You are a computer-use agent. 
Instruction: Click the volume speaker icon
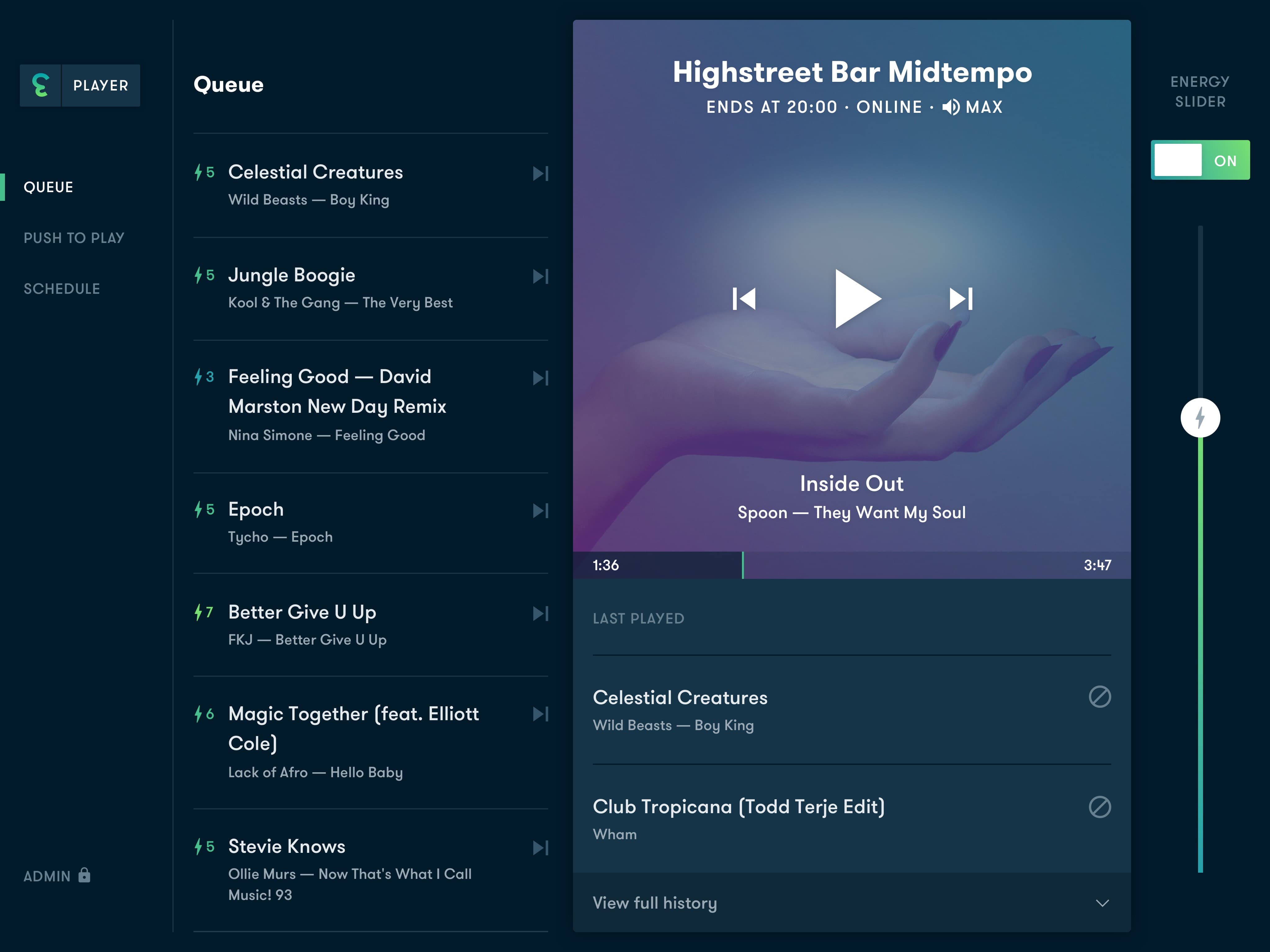tap(950, 107)
